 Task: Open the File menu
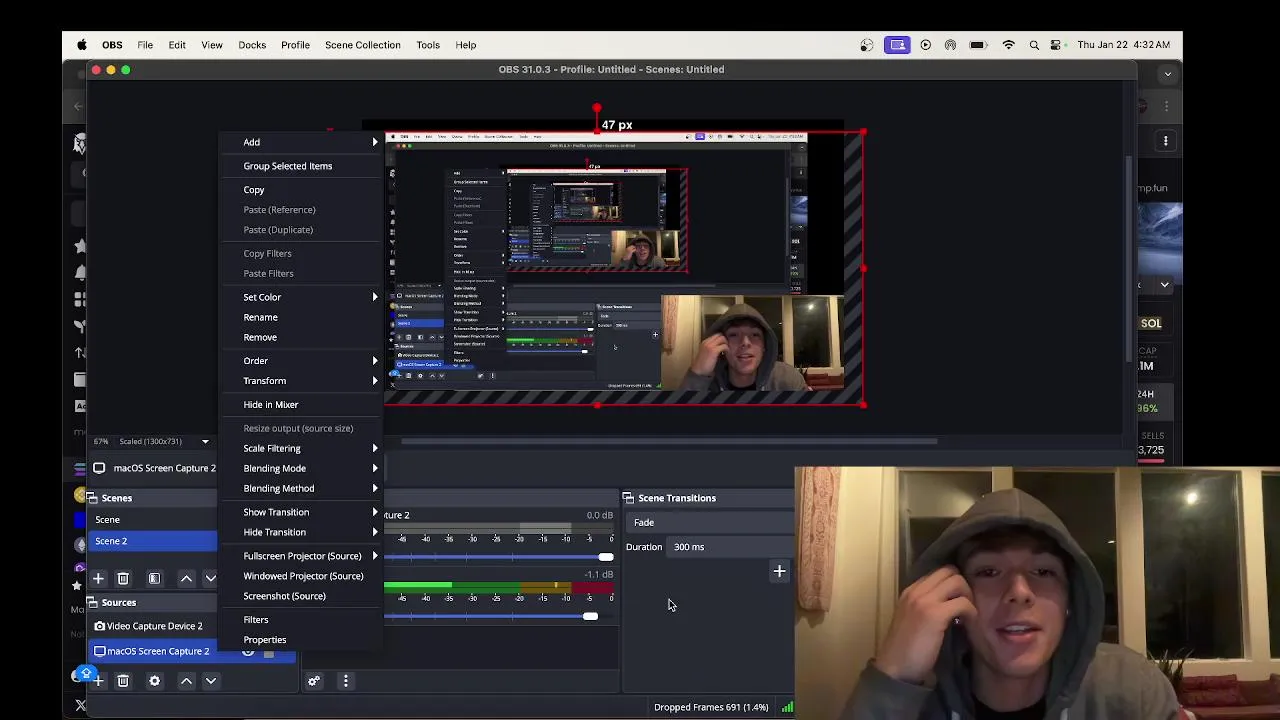click(145, 45)
